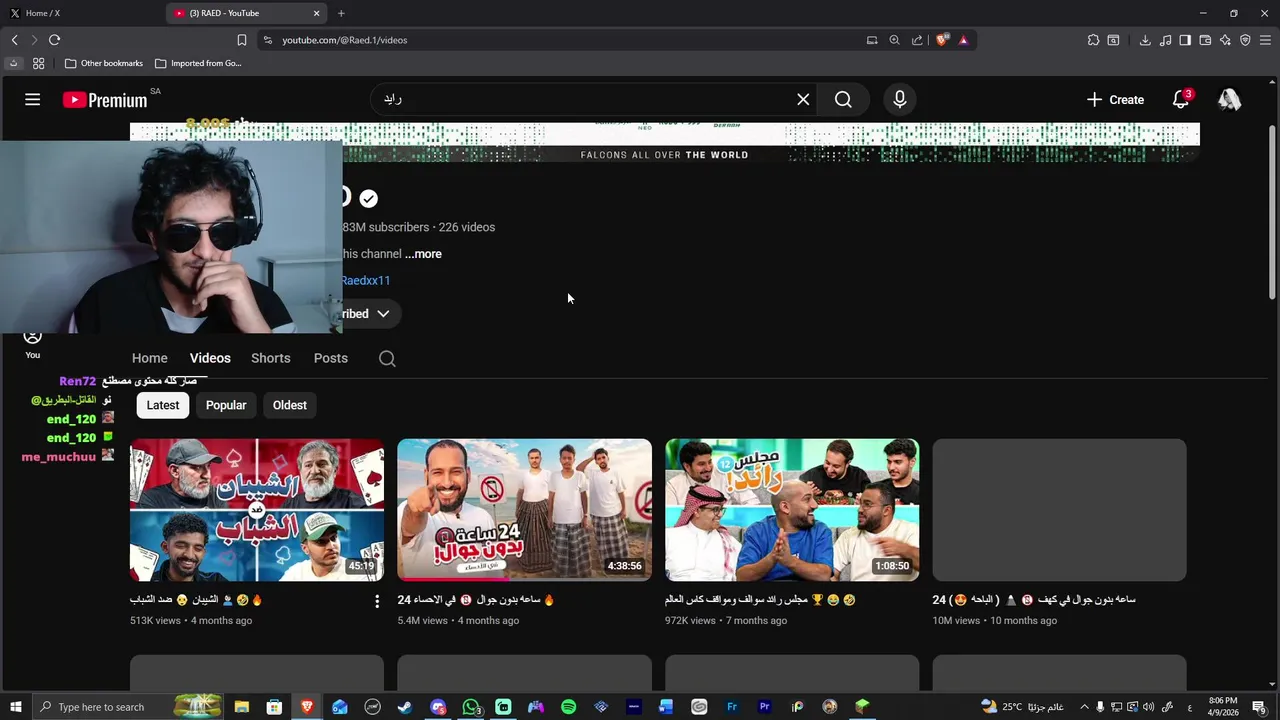1280x720 pixels.
Task: Open the Other bookmarks folder
Action: [104, 63]
